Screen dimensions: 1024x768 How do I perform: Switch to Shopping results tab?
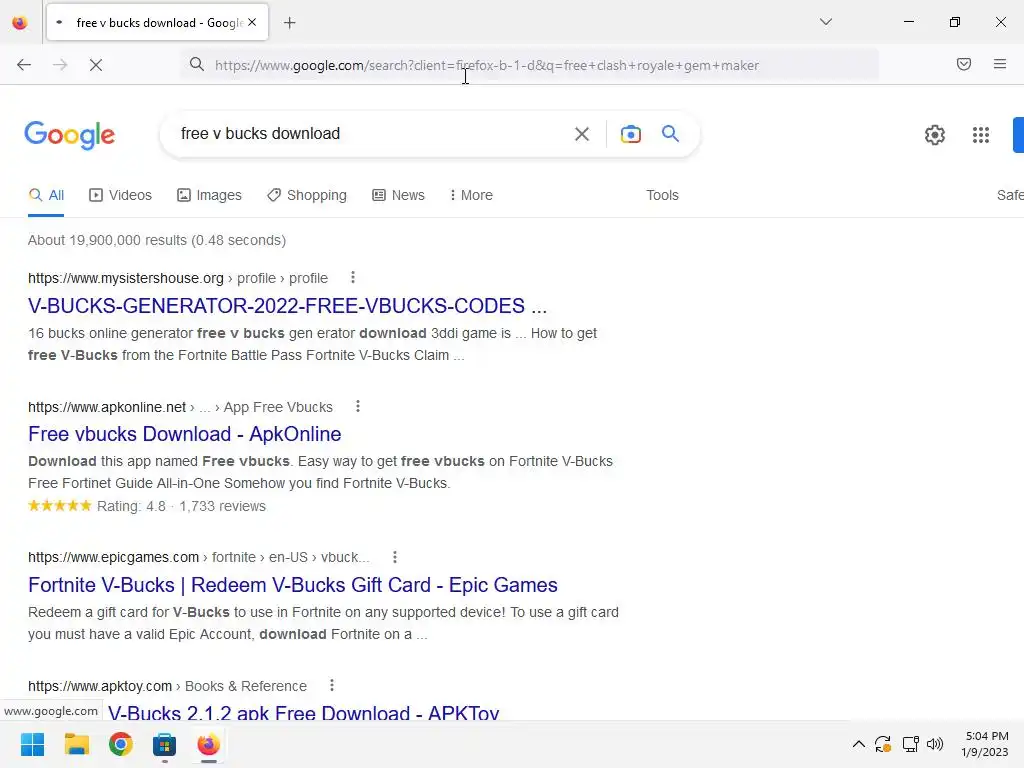306,195
